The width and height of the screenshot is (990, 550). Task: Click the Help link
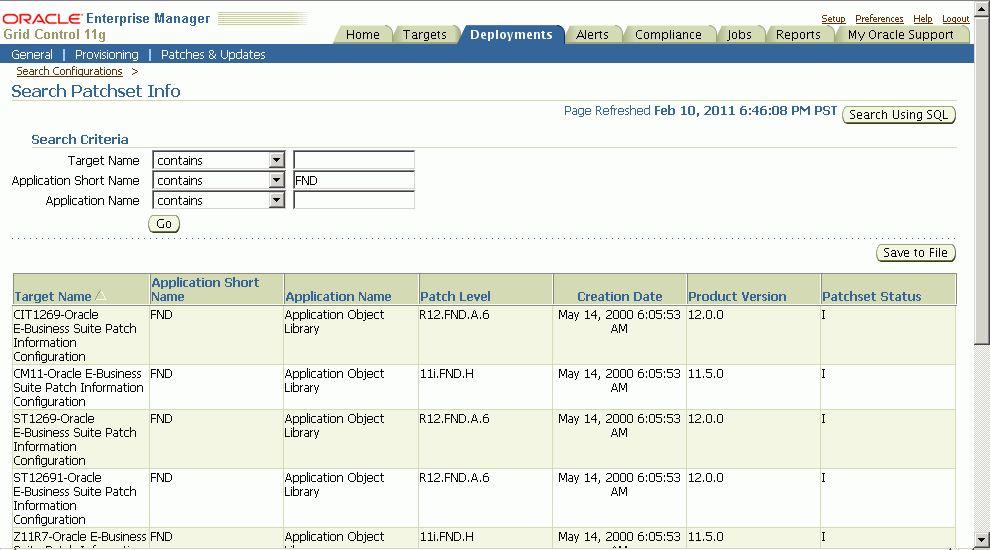click(x=922, y=19)
